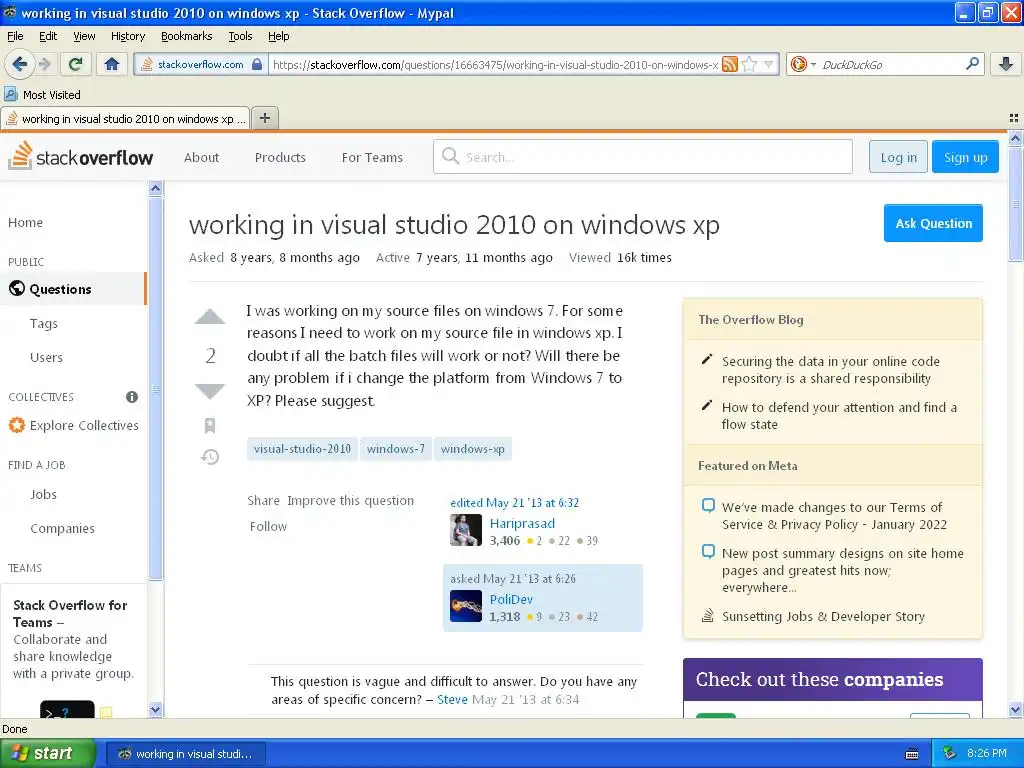1024x768 pixels.
Task: Click the windows-7 tag
Action: click(396, 449)
